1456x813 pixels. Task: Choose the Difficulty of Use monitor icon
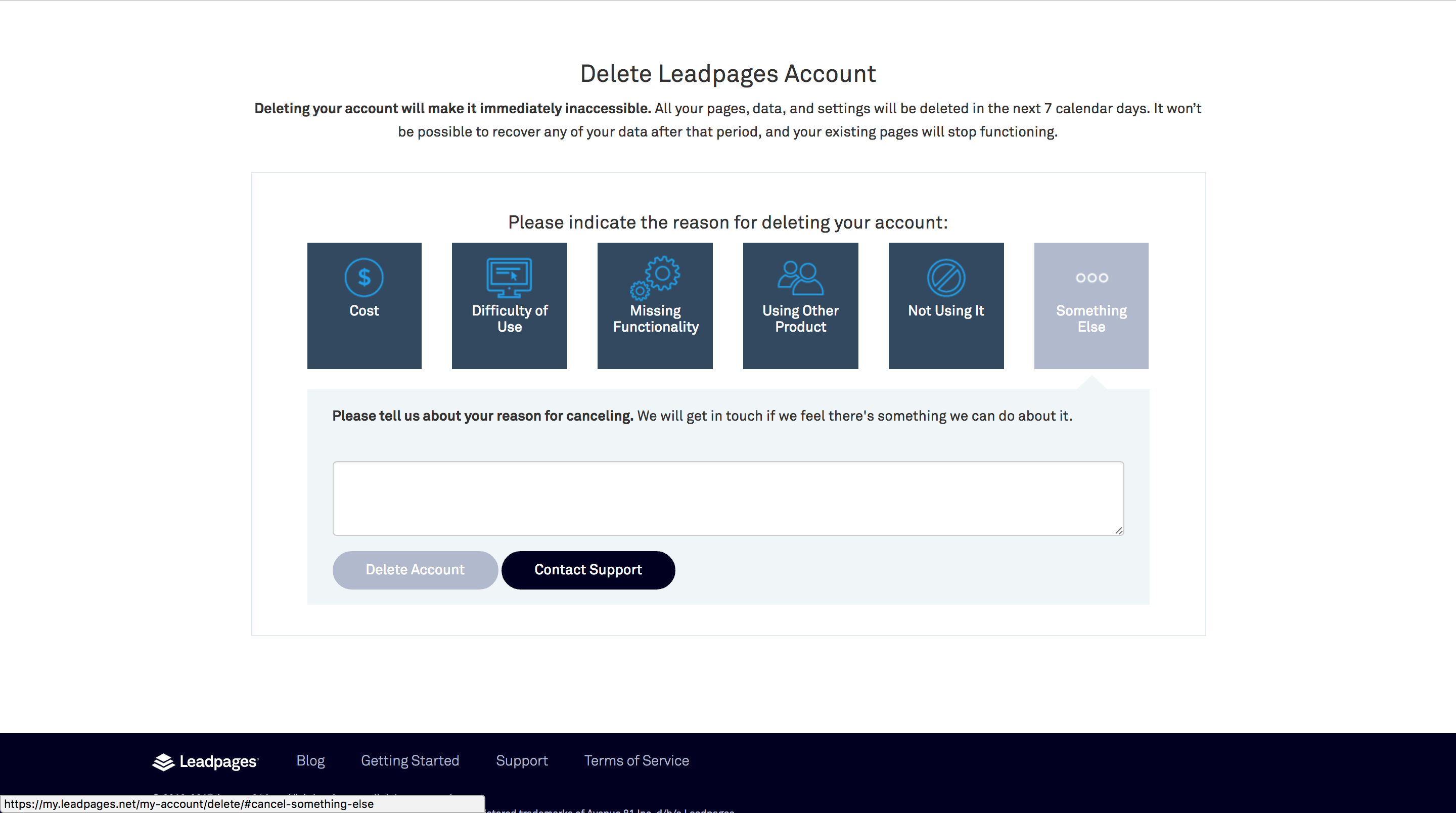point(509,278)
